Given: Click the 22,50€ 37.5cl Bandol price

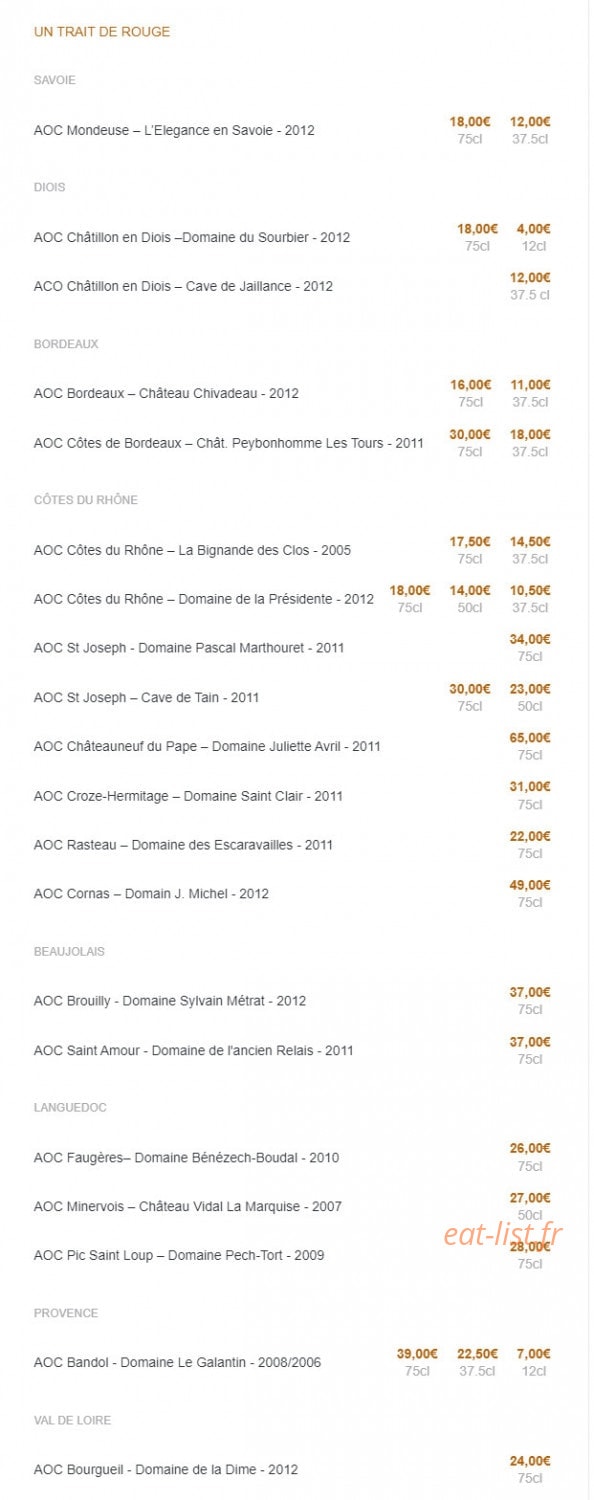Looking at the screenshot, I should (x=478, y=1354).
